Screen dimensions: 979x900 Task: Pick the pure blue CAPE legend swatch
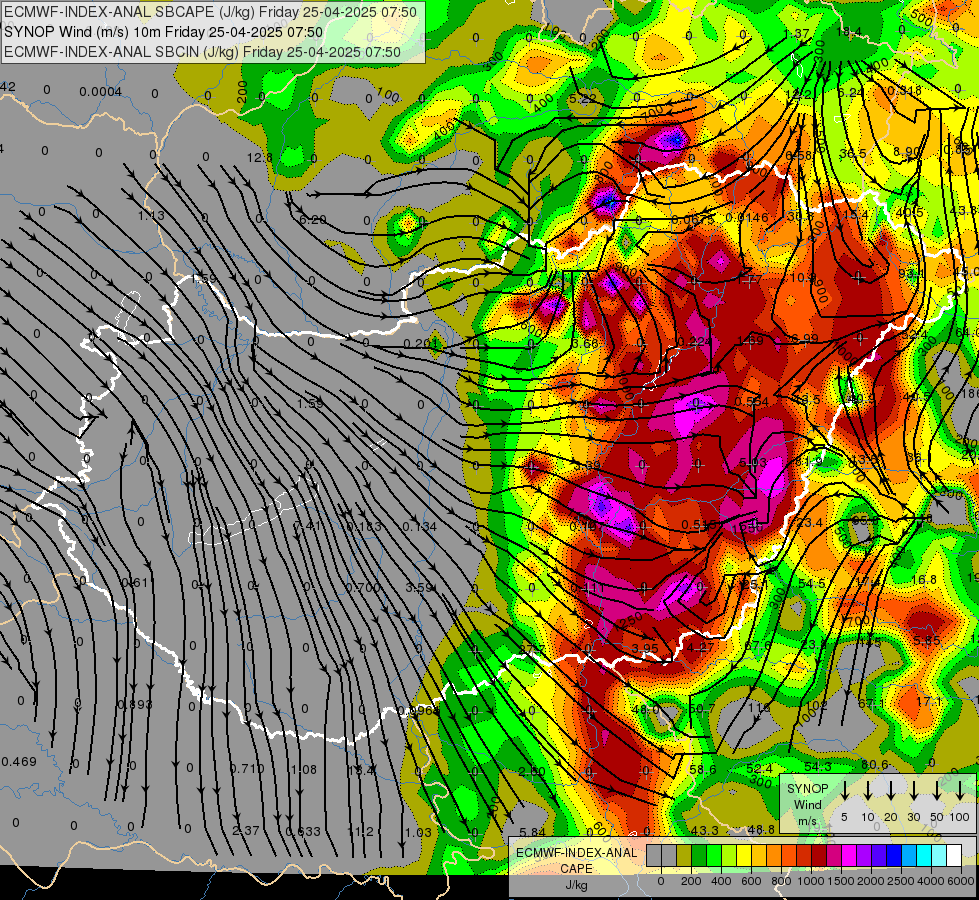coord(894,856)
